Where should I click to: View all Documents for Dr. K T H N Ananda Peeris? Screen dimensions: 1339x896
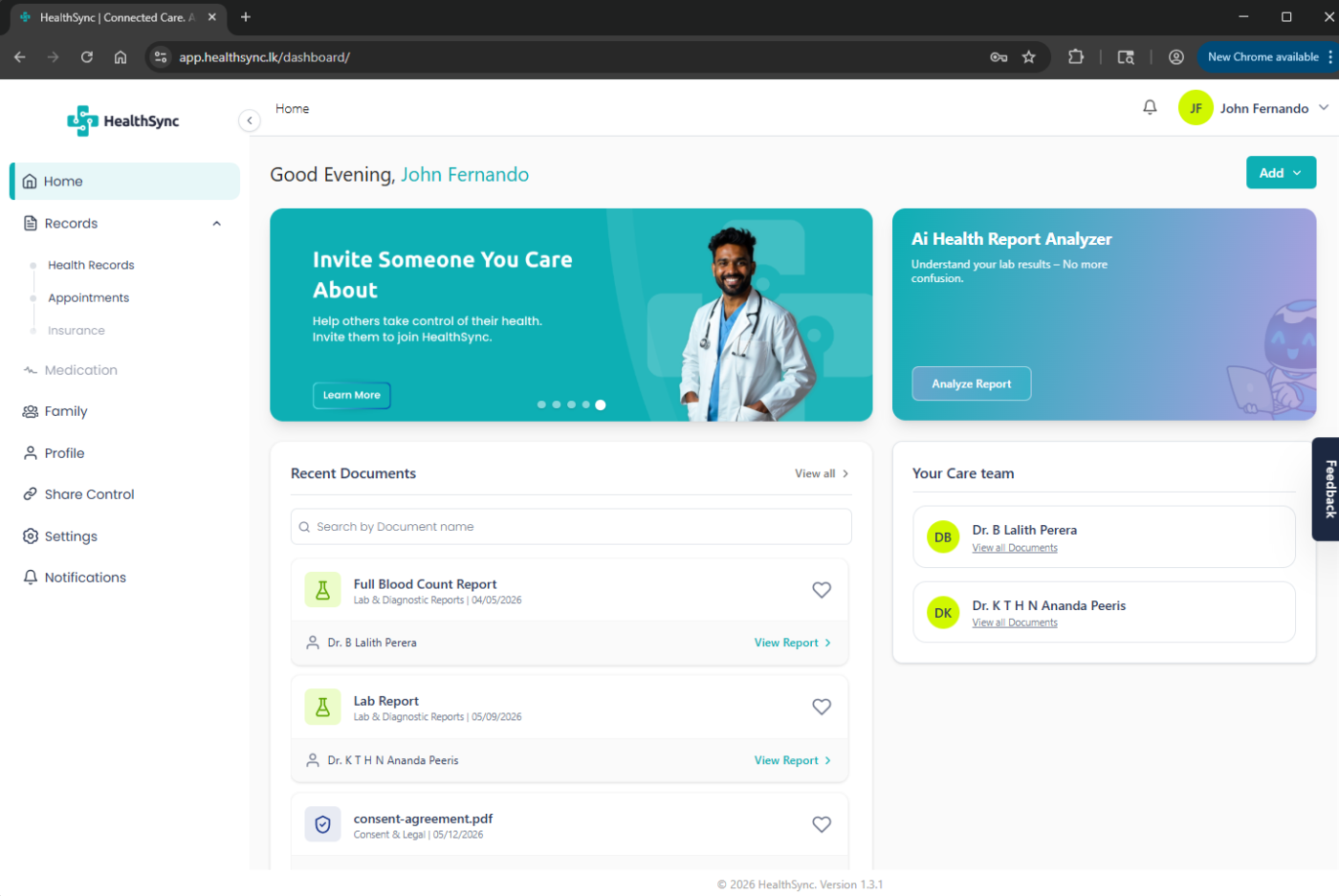click(1015, 623)
